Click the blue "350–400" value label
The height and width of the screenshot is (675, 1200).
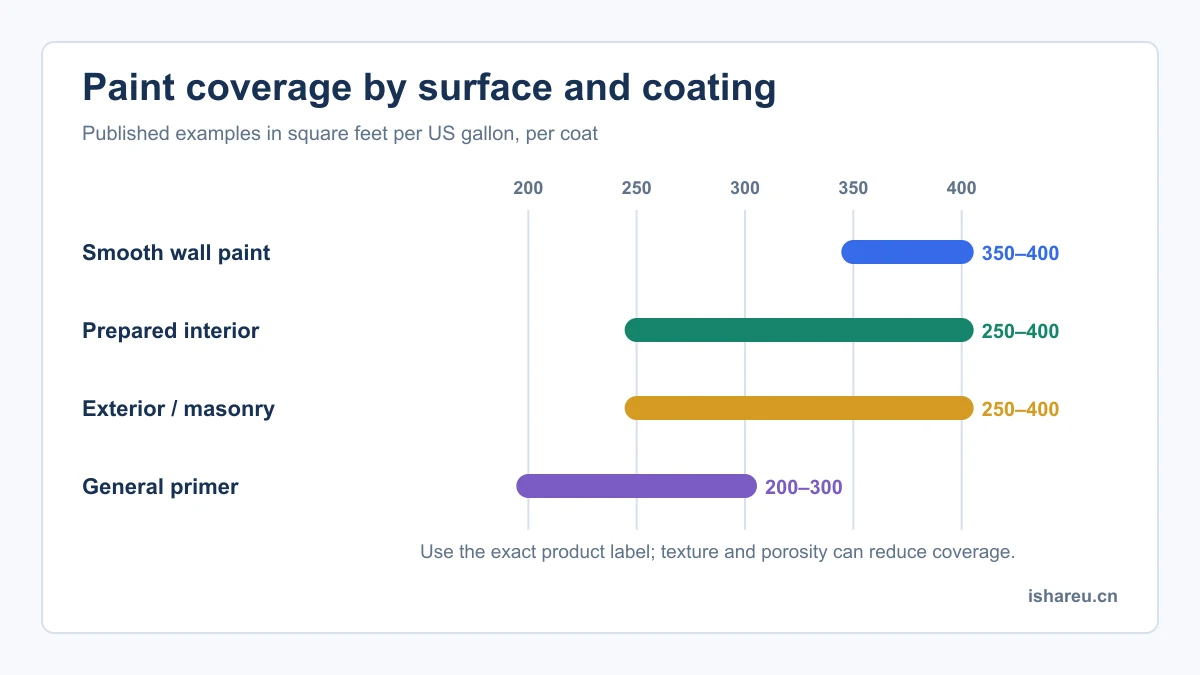tap(1020, 254)
